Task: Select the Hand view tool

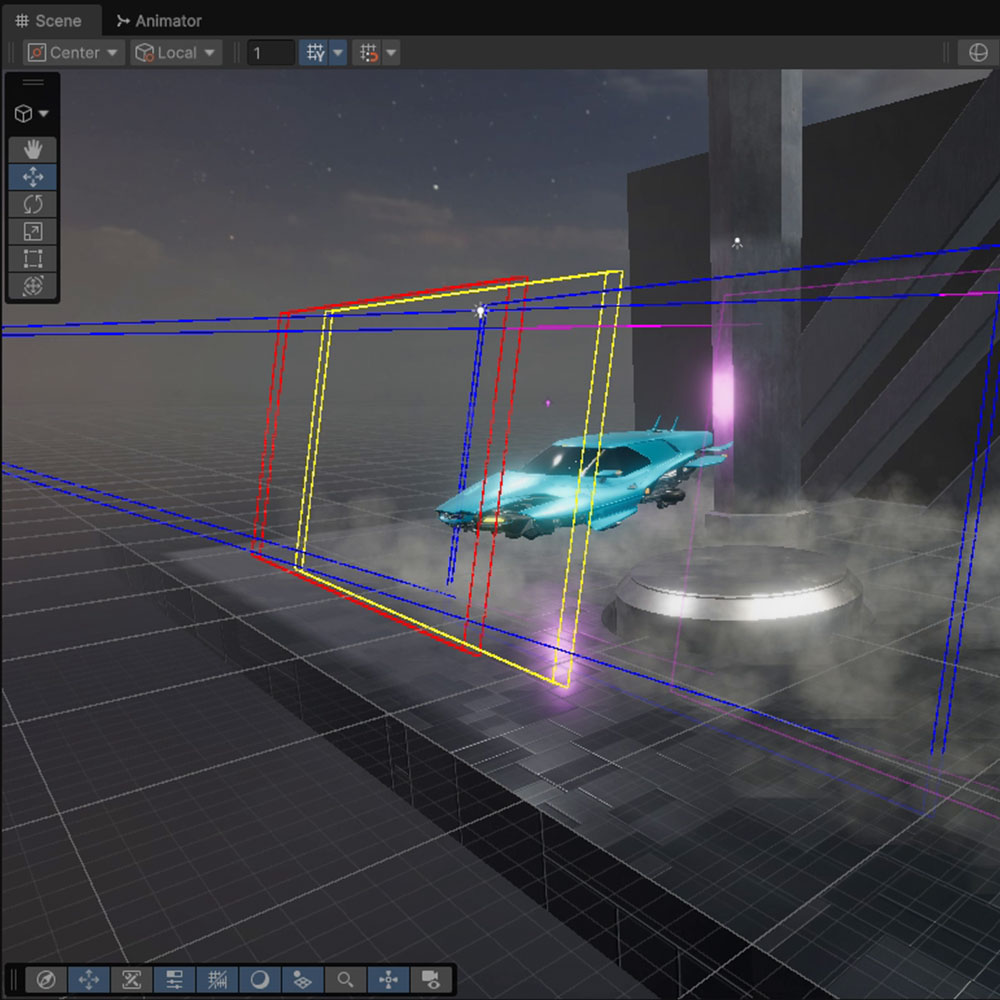Action: pyautogui.click(x=33, y=149)
